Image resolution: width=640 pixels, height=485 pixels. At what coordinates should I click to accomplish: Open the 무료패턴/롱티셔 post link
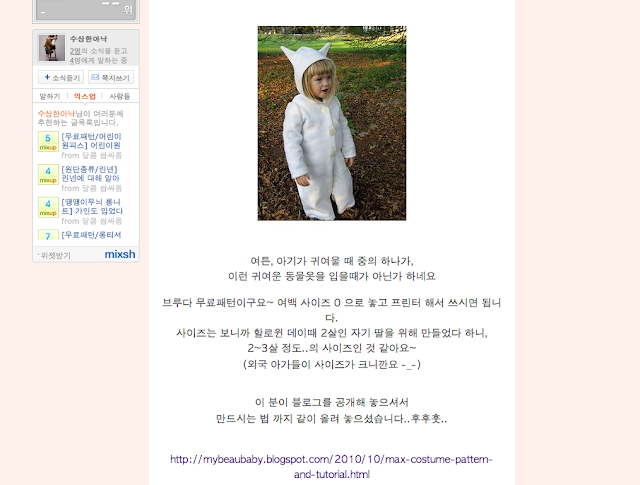pyautogui.click(x=91, y=235)
